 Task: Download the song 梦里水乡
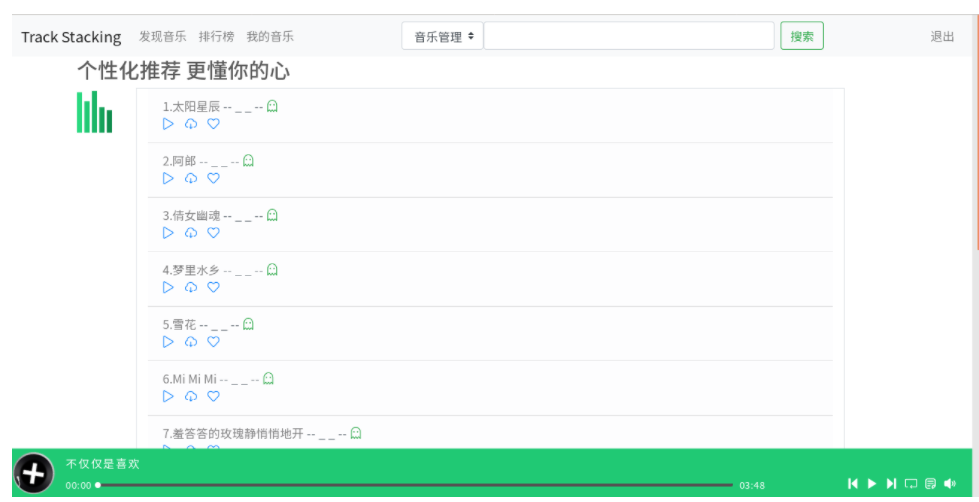tap(191, 287)
